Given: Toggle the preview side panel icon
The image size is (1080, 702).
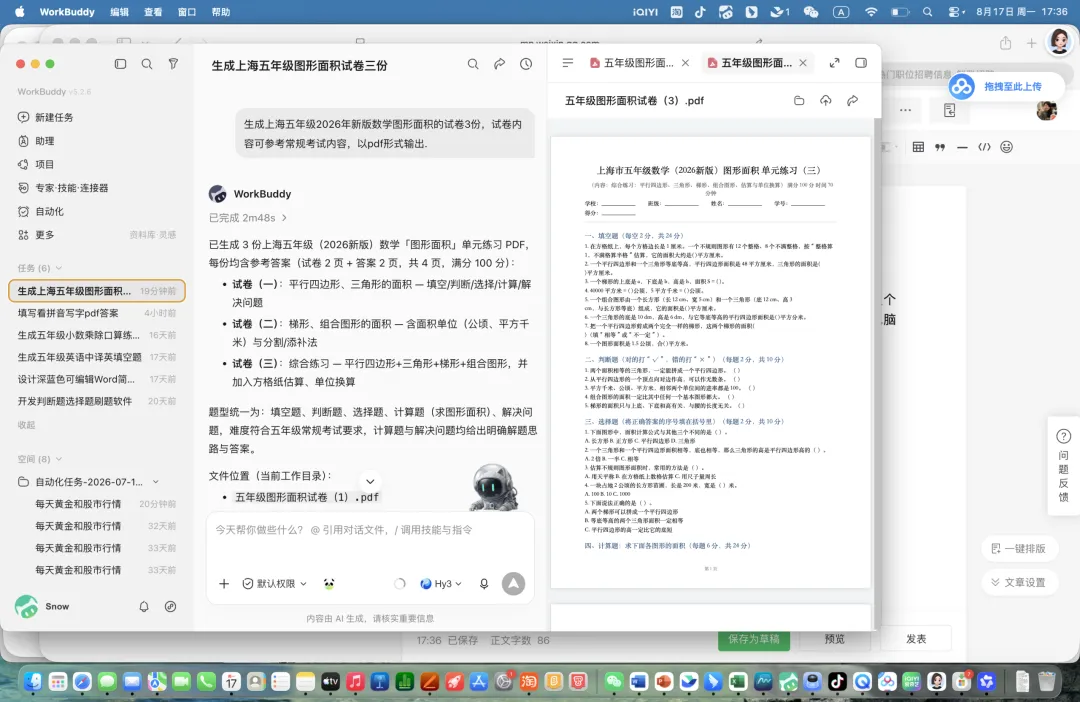Looking at the screenshot, I should 861,63.
